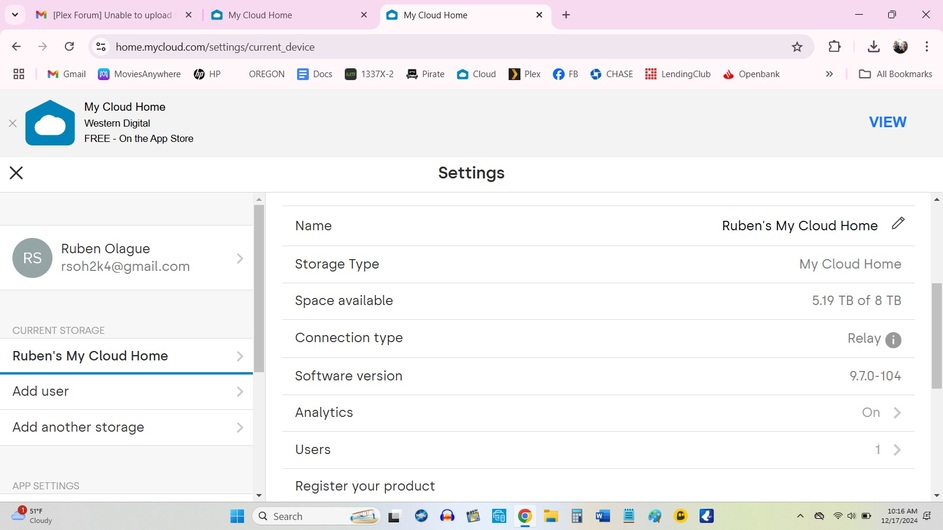Open the Docs bookmark
The height and width of the screenshot is (530, 943).
(315, 74)
